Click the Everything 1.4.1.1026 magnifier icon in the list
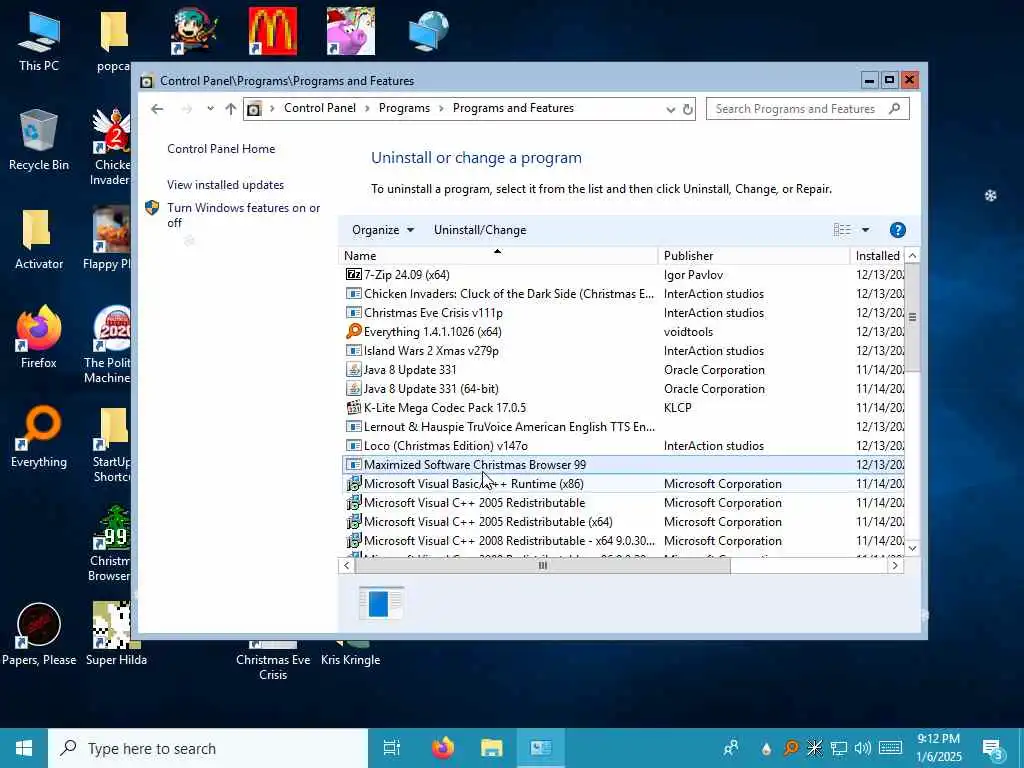 click(353, 332)
